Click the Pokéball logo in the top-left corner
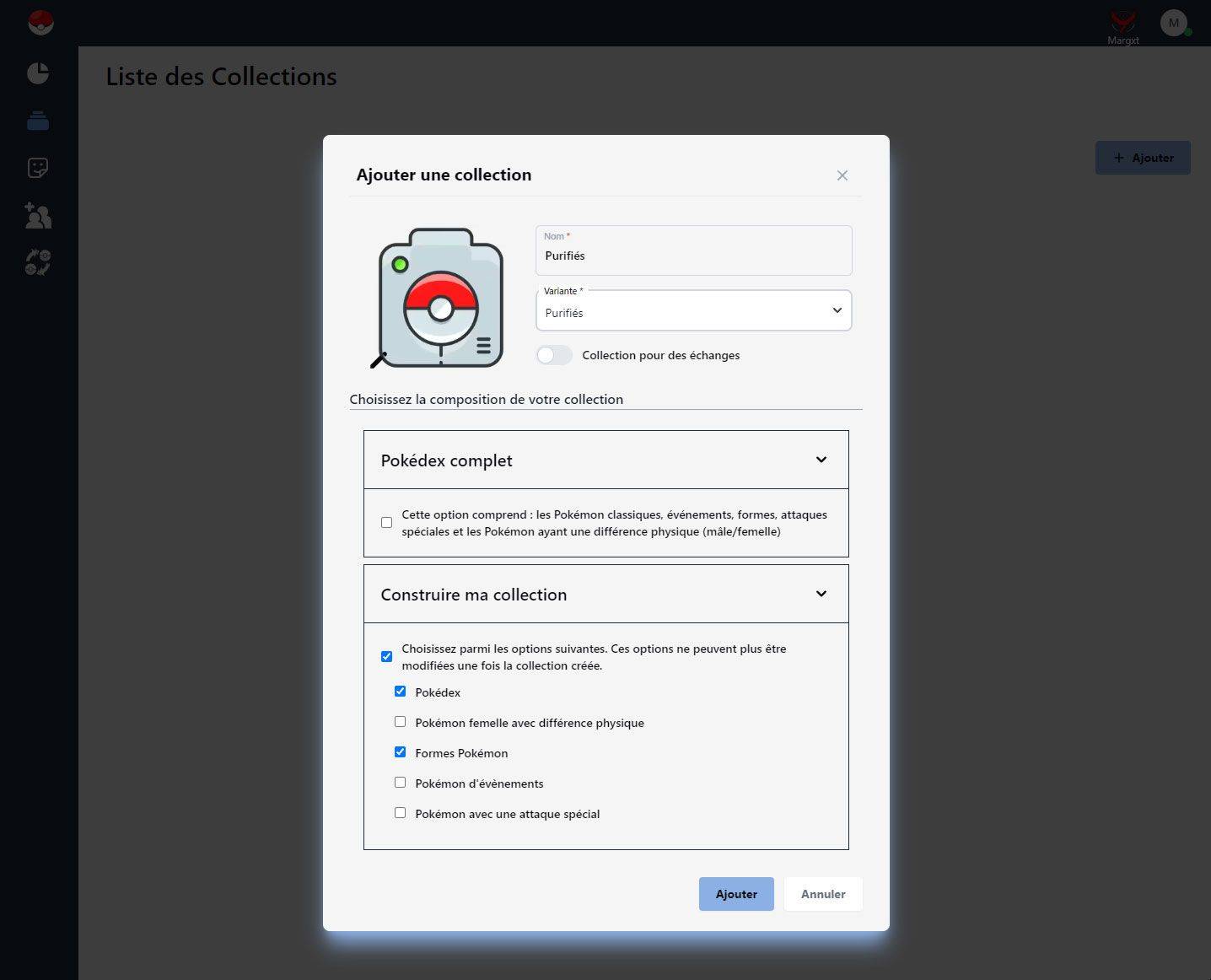 click(40, 23)
